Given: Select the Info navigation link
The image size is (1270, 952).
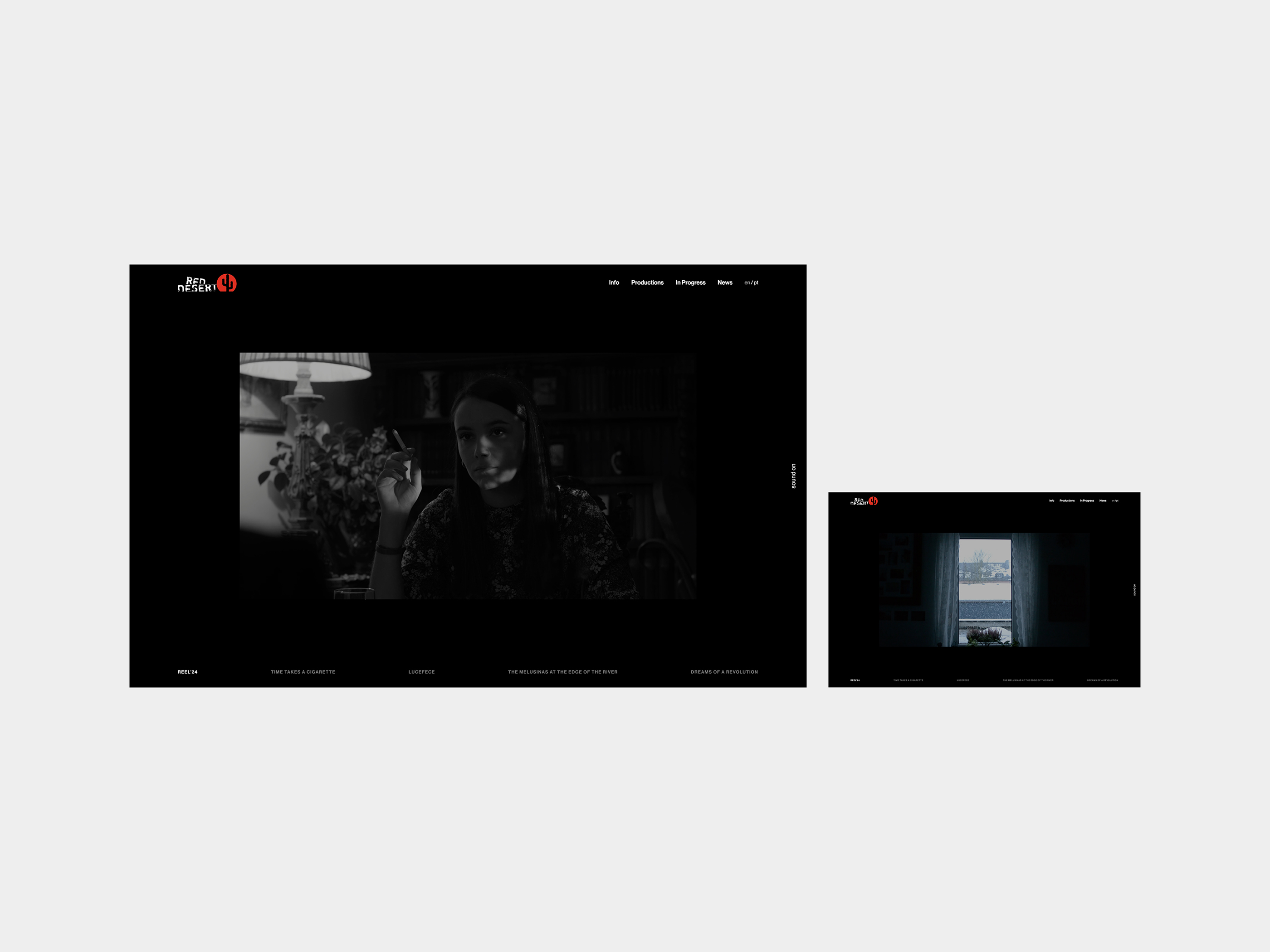Looking at the screenshot, I should [612, 282].
